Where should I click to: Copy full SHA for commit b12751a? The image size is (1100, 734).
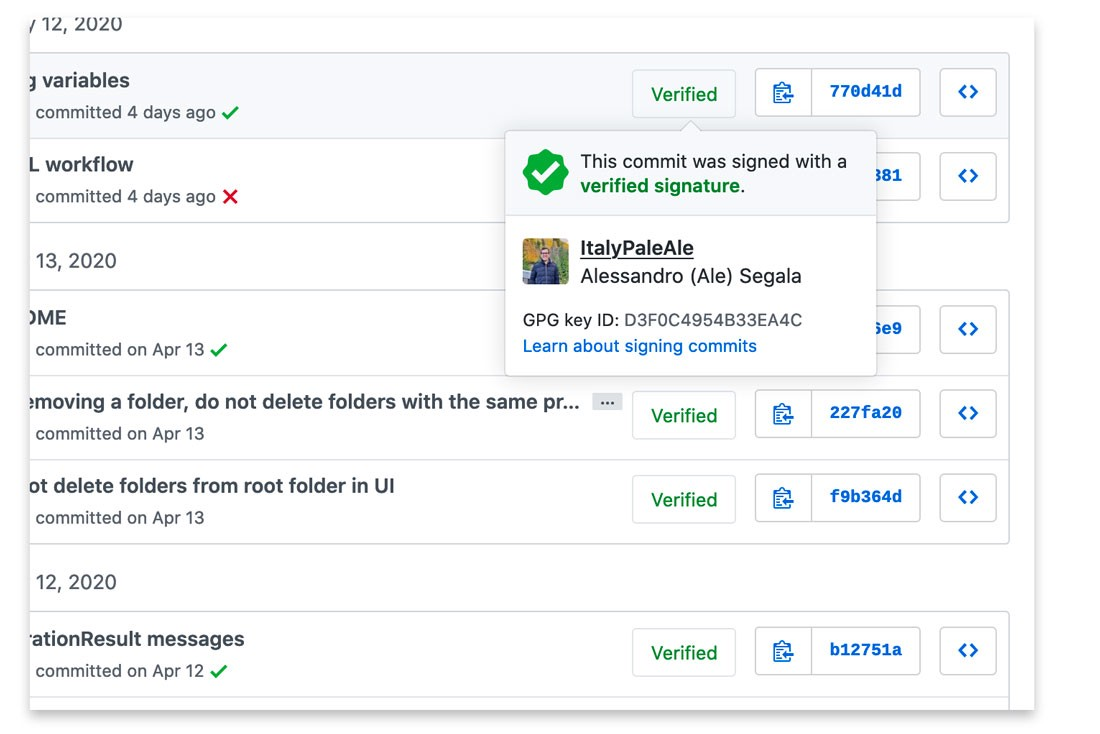pos(783,651)
